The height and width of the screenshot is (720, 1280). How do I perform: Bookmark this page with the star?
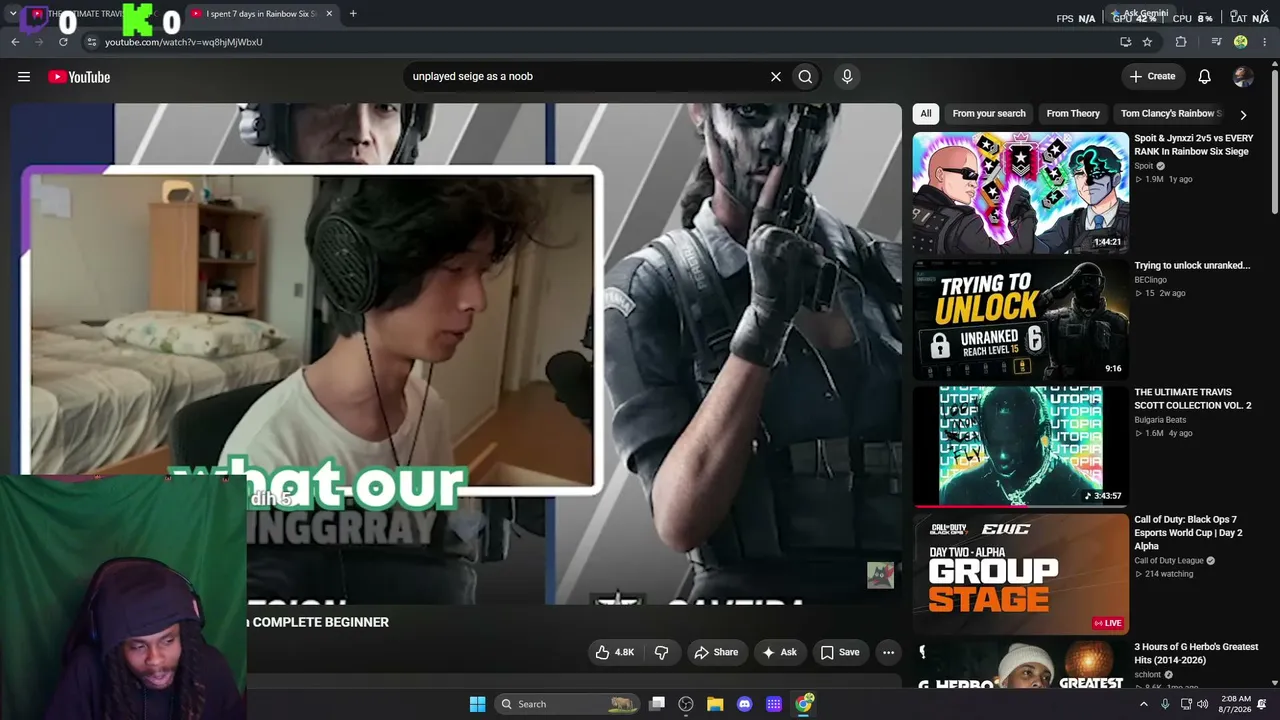1147,42
